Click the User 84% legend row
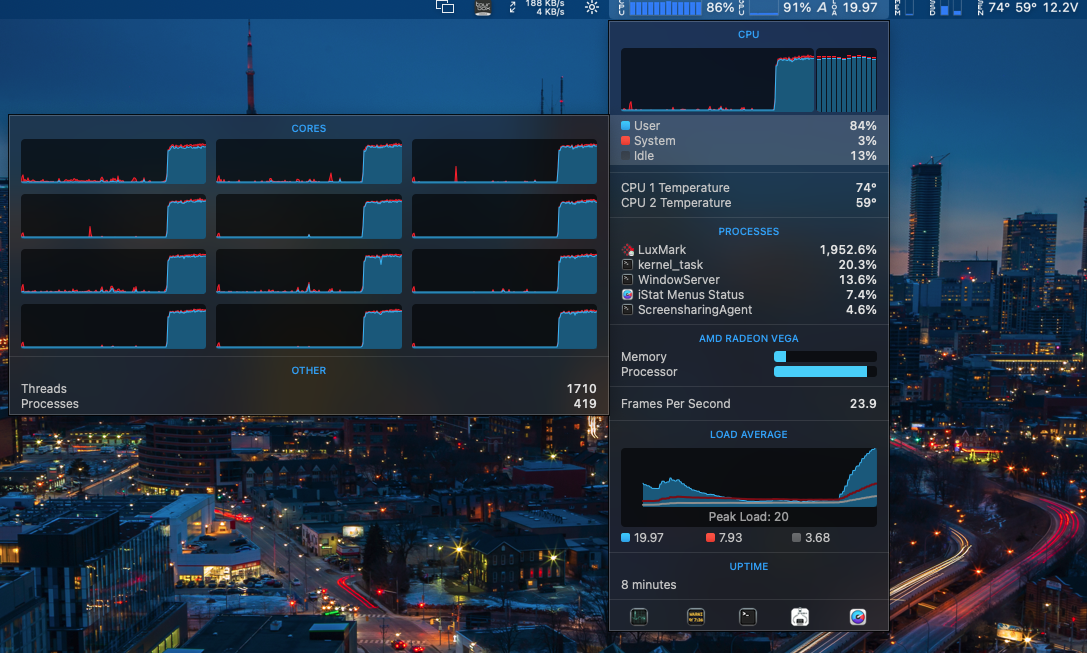This screenshot has height=653, width=1087. tap(749, 125)
